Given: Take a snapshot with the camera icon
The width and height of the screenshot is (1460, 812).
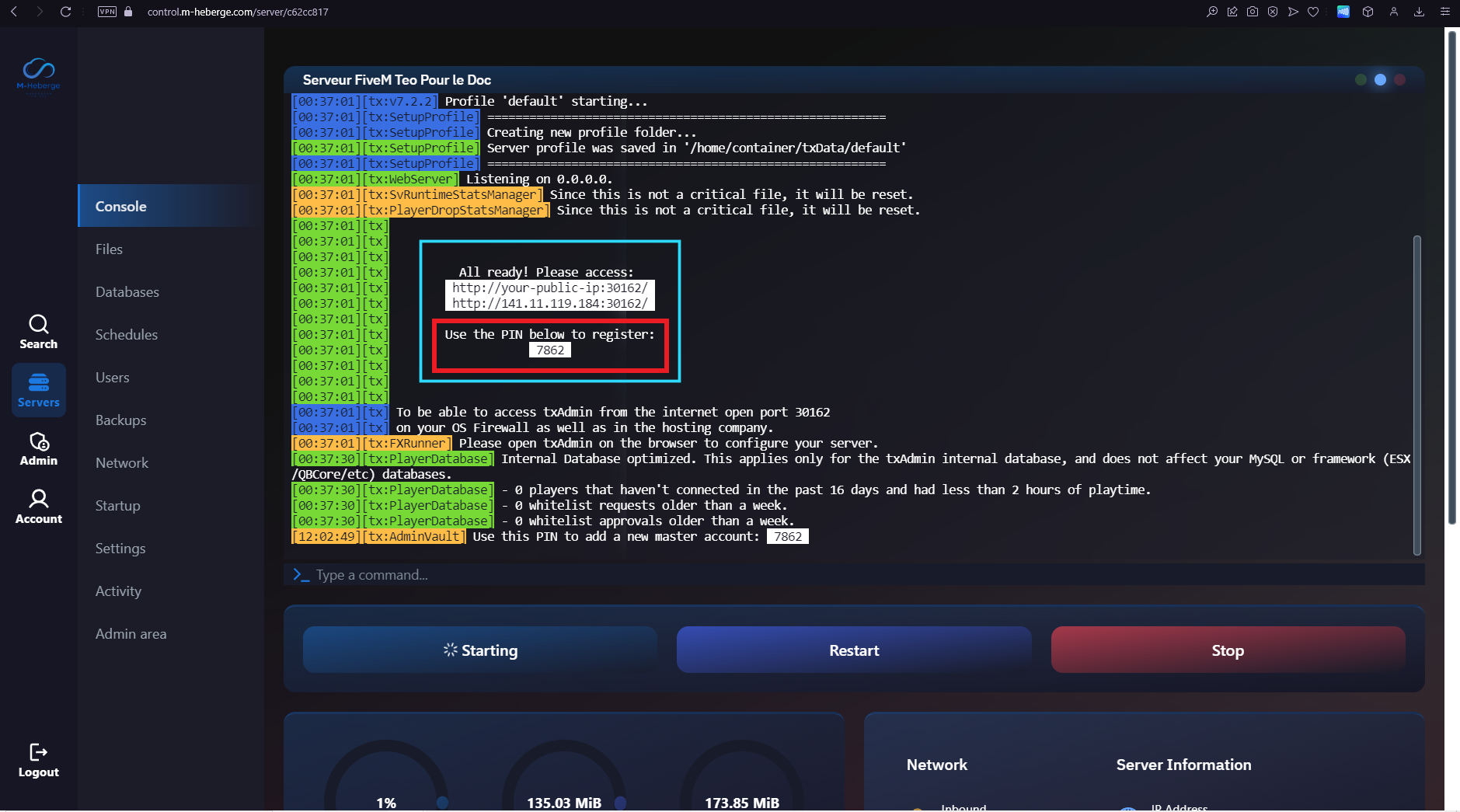Looking at the screenshot, I should [1252, 12].
